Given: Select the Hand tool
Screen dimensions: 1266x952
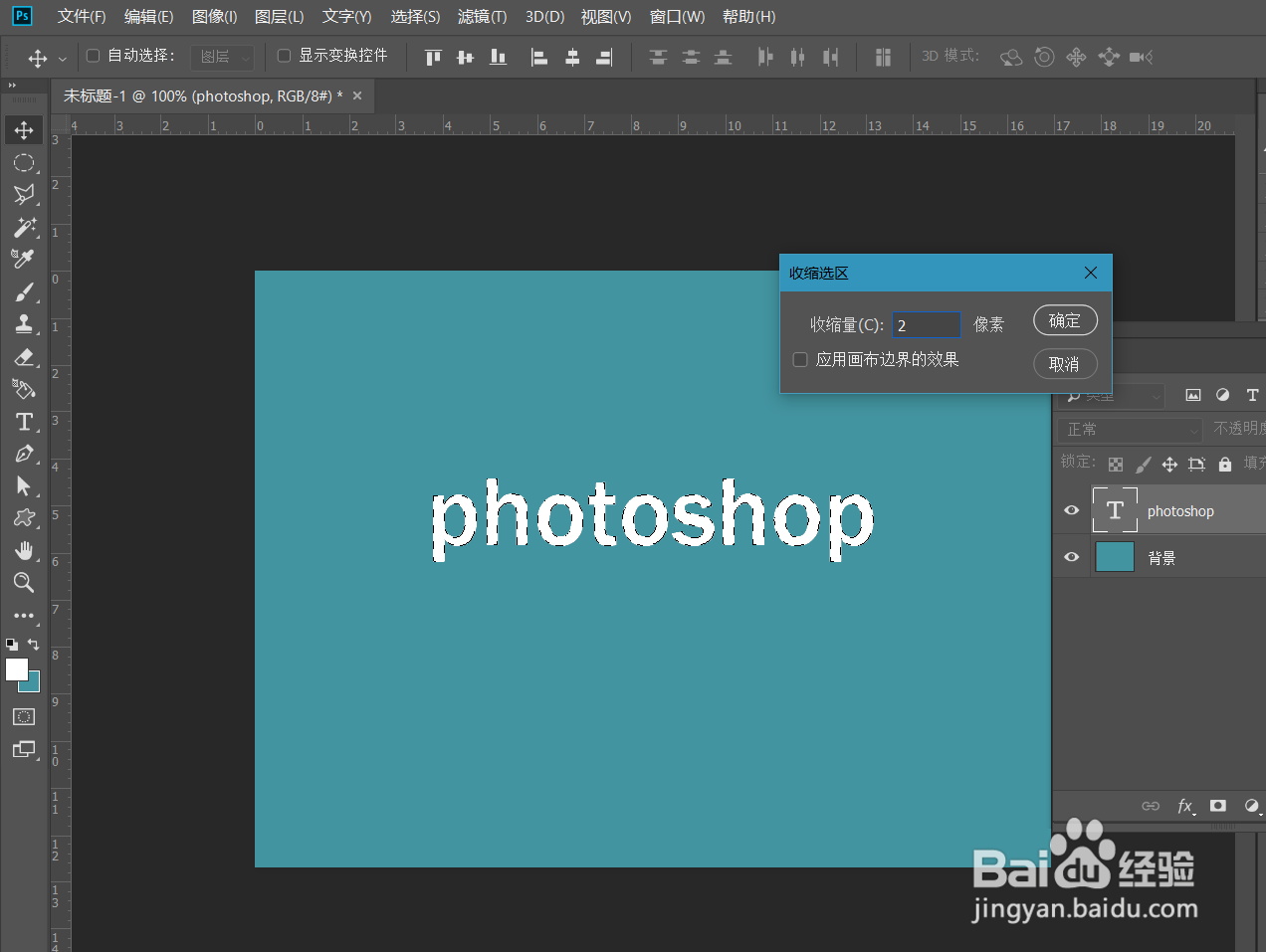Looking at the screenshot, I should [24, 551].
